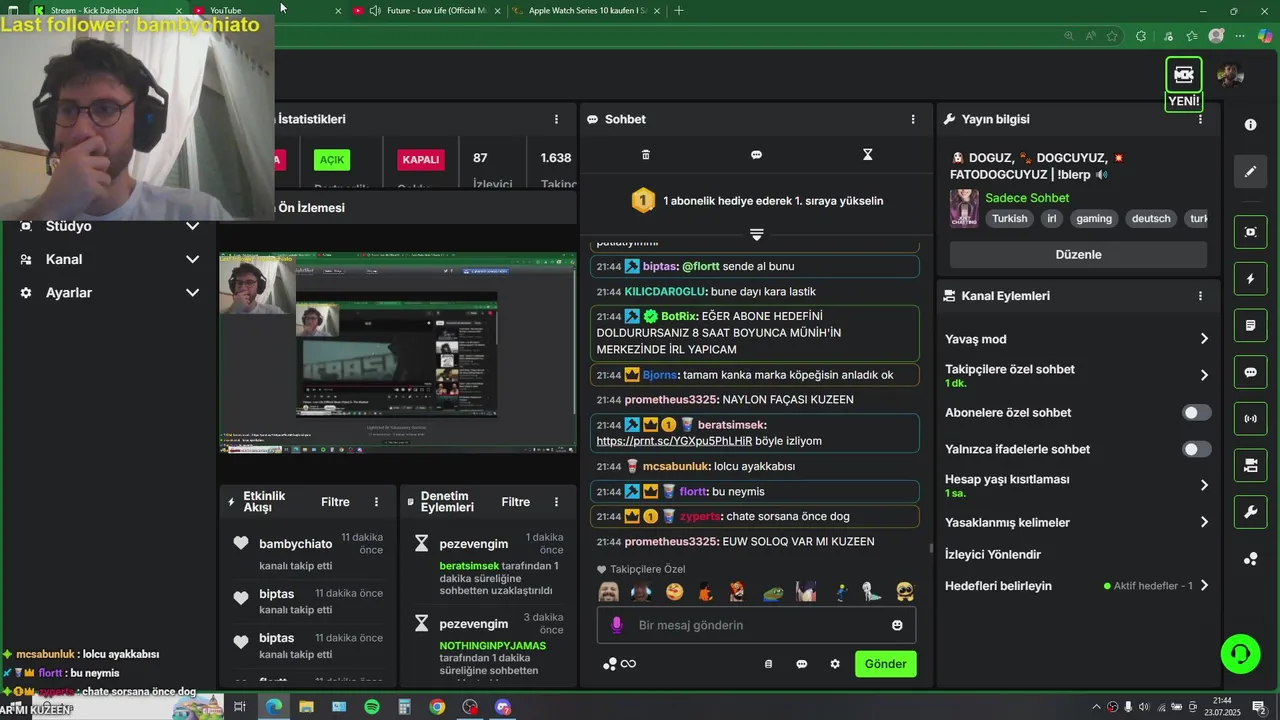Open the prnt.sc link in chat
1280x720 pixels.
[x=674, y=441]
